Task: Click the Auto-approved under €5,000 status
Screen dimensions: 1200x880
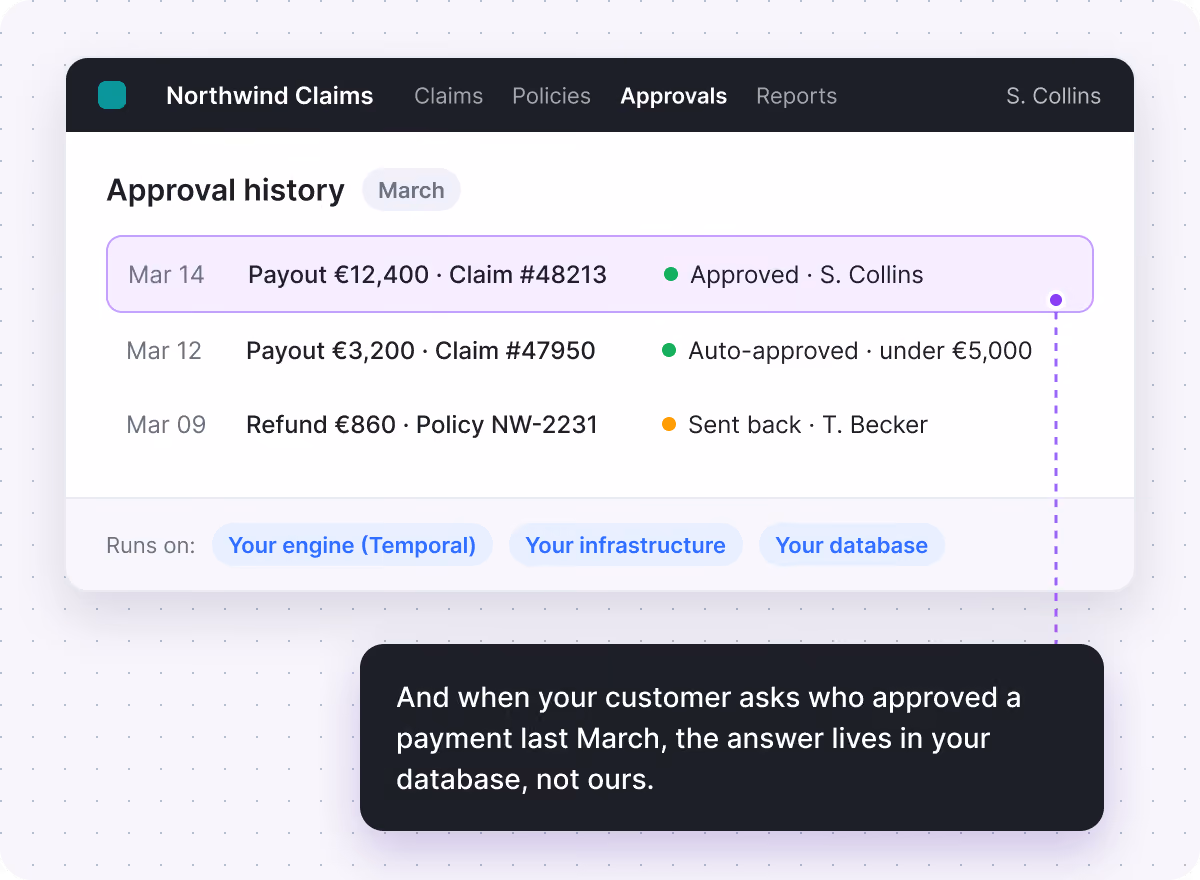Action: [x=860, y=351]
